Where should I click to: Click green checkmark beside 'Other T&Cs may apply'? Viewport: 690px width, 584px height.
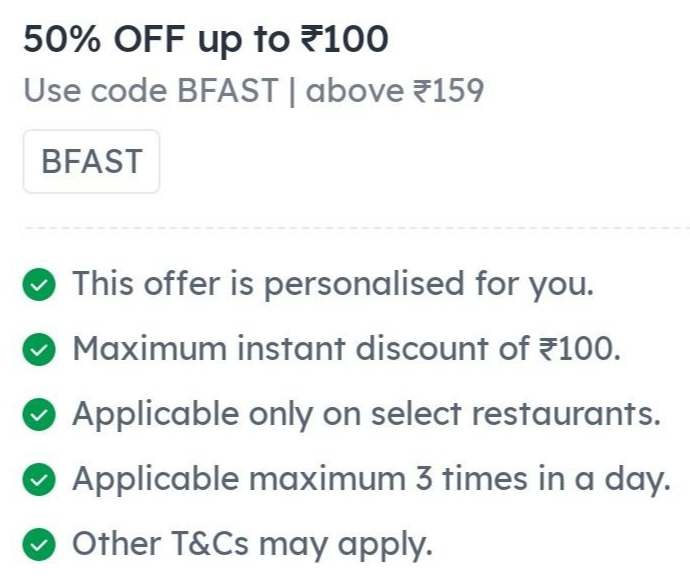[x=39, y=544]
